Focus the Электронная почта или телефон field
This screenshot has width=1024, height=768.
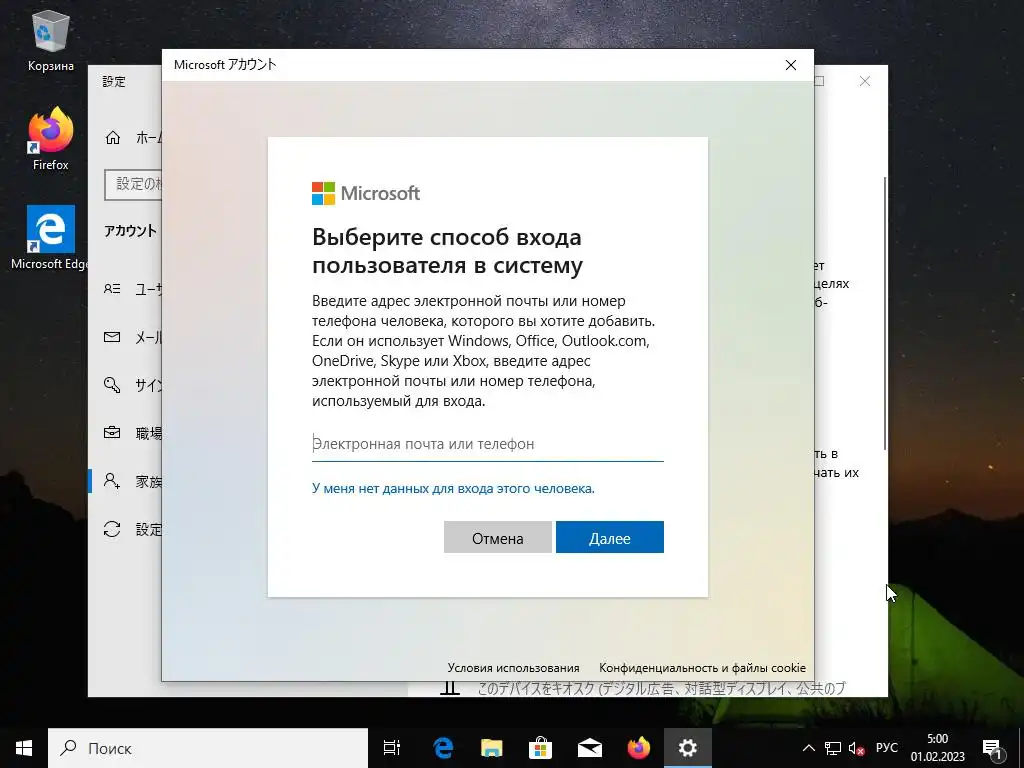[x=488, y=444]
